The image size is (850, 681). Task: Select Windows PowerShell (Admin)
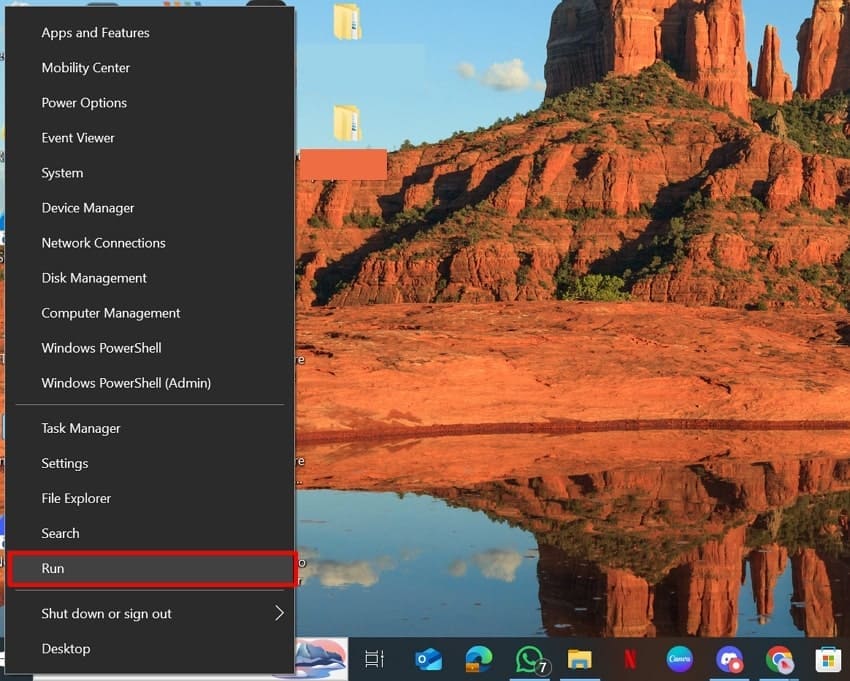point(125,383)
